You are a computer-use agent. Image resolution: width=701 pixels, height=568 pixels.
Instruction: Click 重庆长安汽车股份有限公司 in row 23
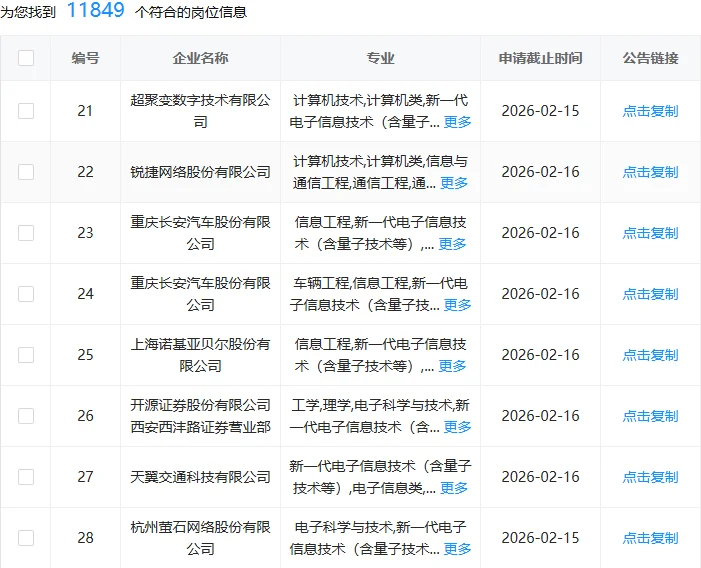point(200,233)
